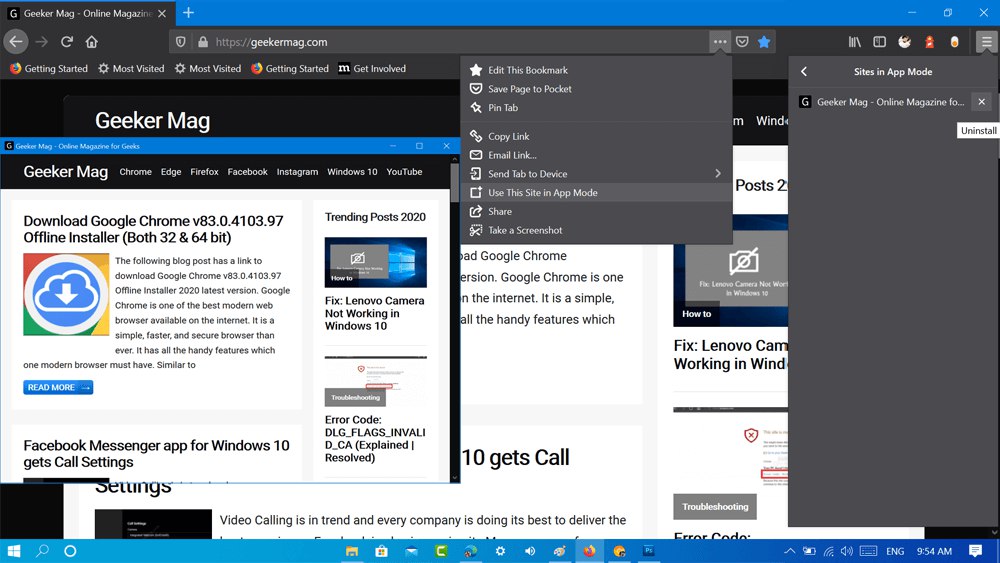
Task: Expand Send Tab to Device submenu
Action: [596, 173]
